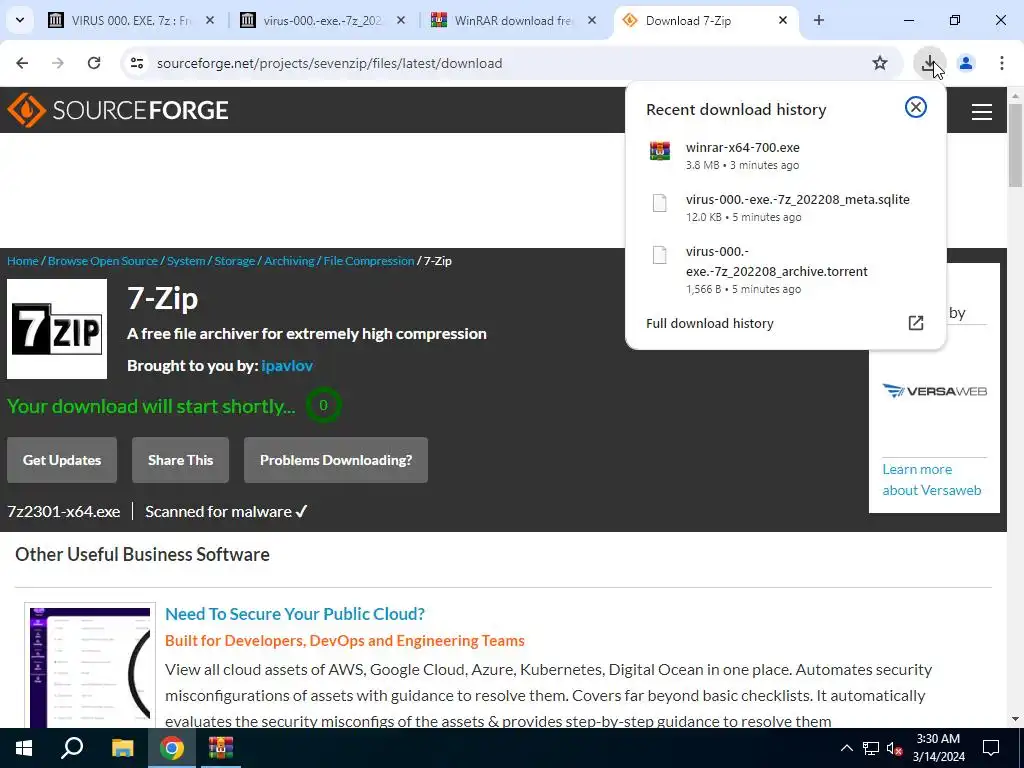1024x768 pixels.
Task: Go to Home breadcrumb link
Action: point(23,261)
